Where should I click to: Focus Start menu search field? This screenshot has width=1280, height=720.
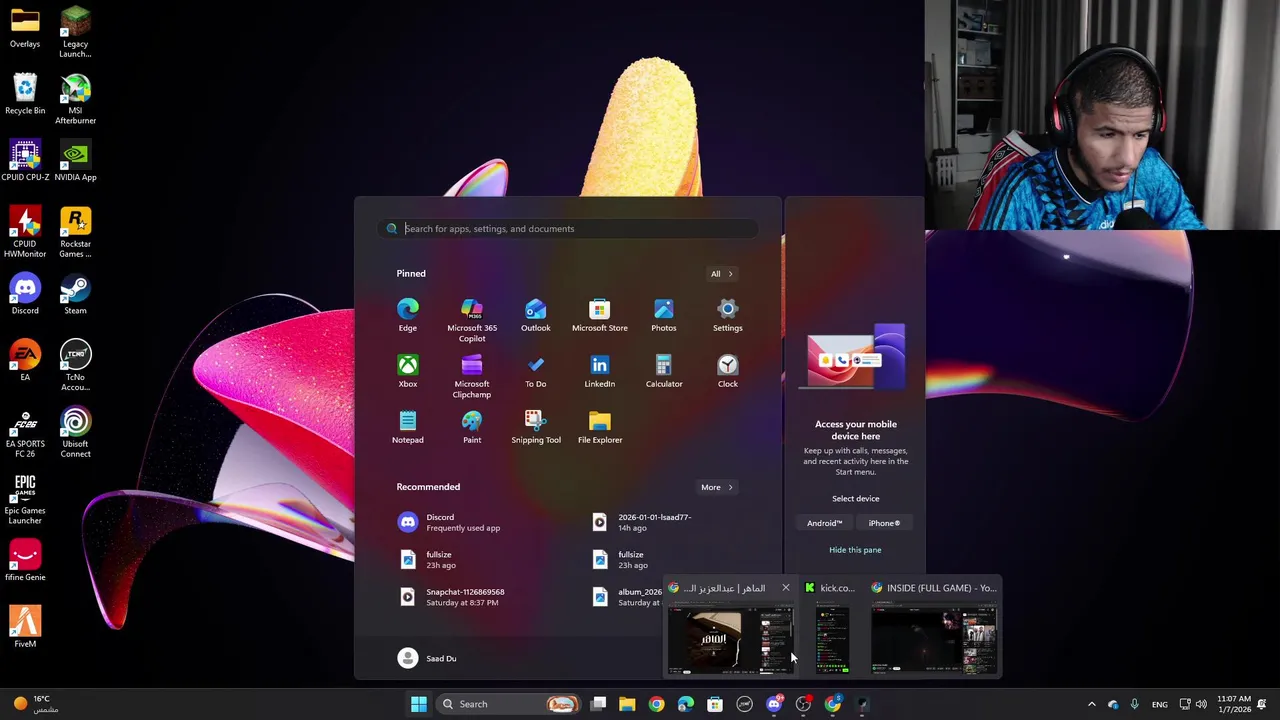(x=567, y=229)
